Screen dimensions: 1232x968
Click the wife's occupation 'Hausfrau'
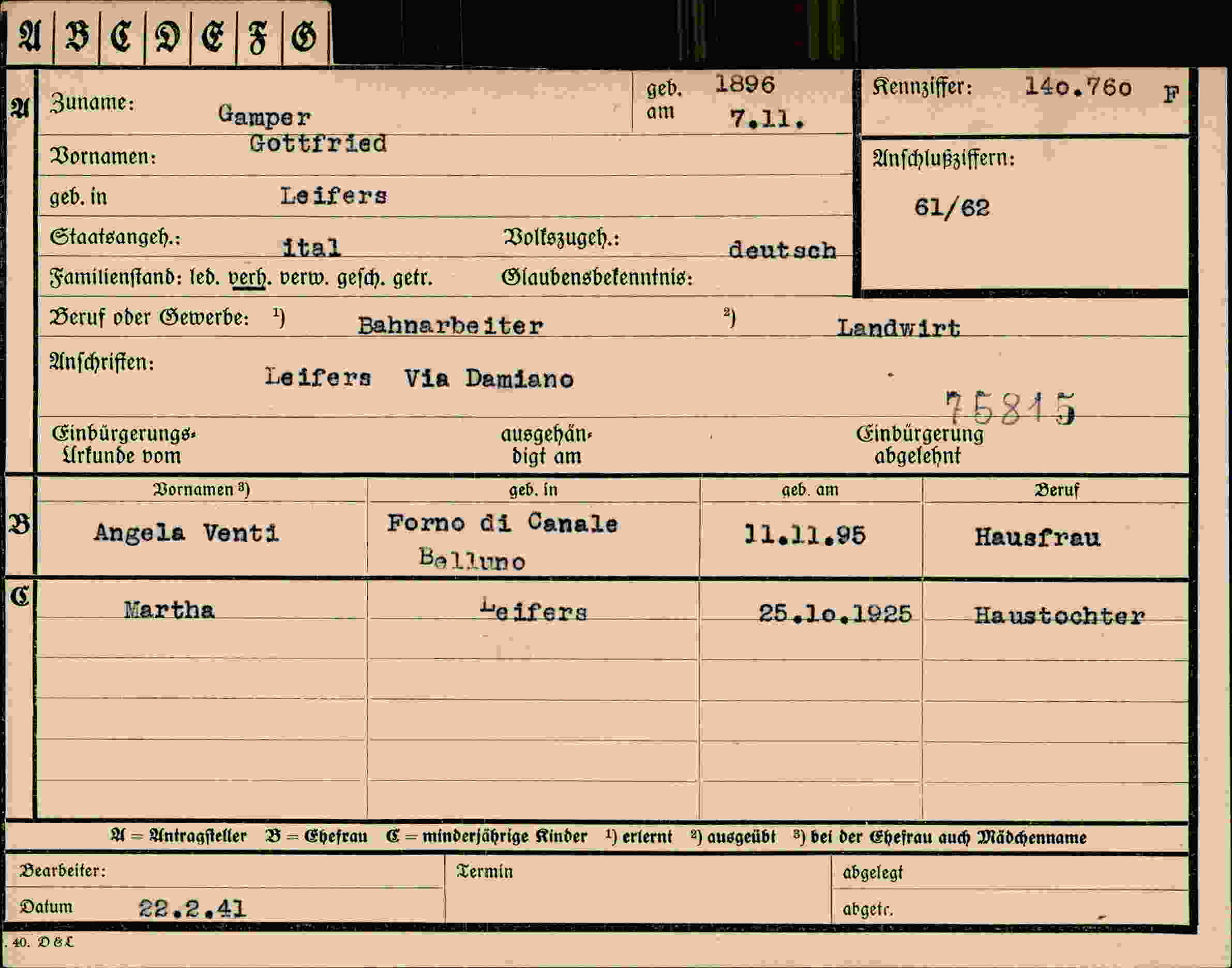[1037, 537]
